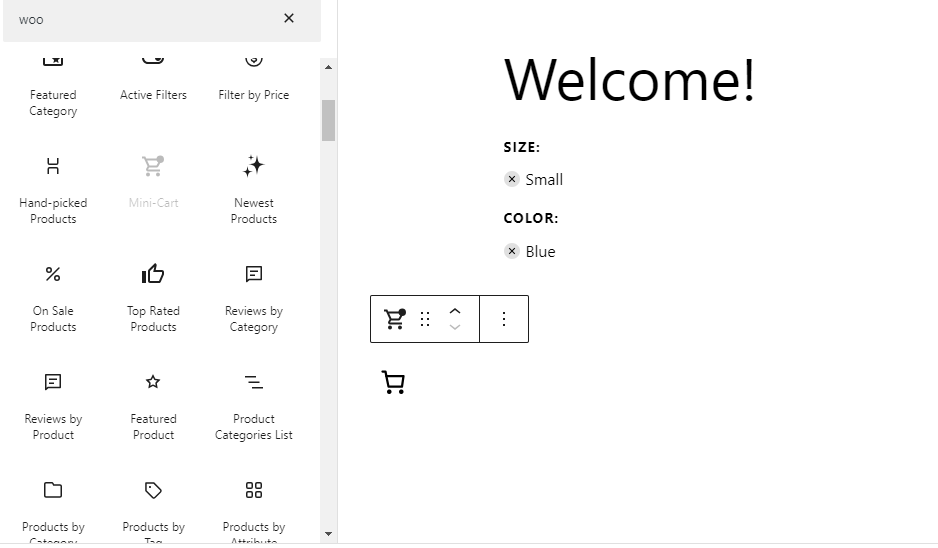938x548 pixels.
Task: Add the Reviews by Product block
Action: (53, 405)
